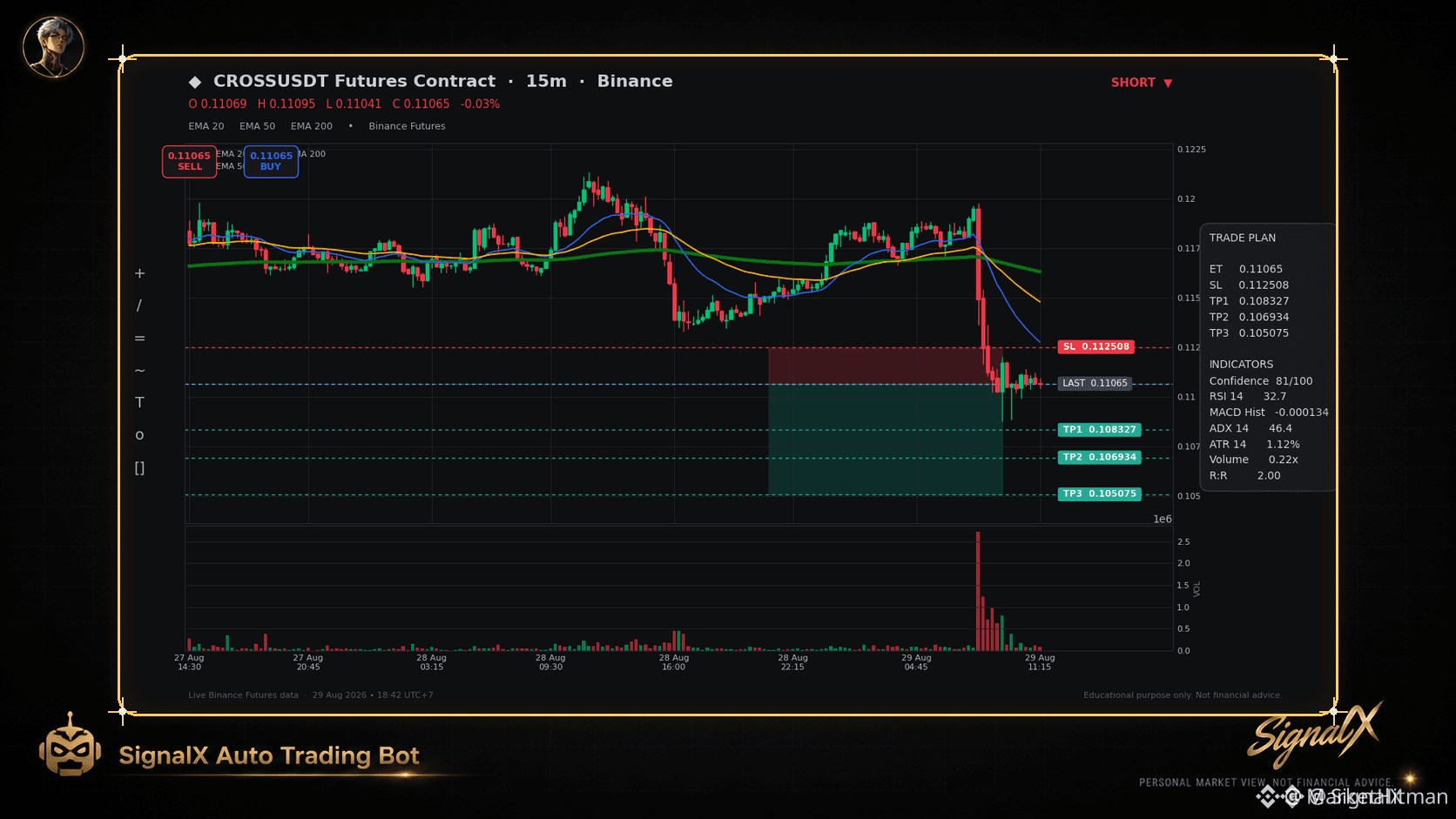
Task: Click the "TP2 0.106934" row in Trade Plan
Action: tap(1249, 317)
